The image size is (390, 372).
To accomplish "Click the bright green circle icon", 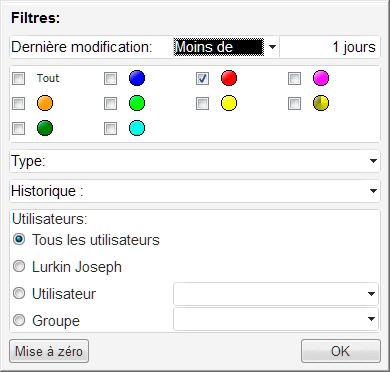I will click(x=137, y=103).
